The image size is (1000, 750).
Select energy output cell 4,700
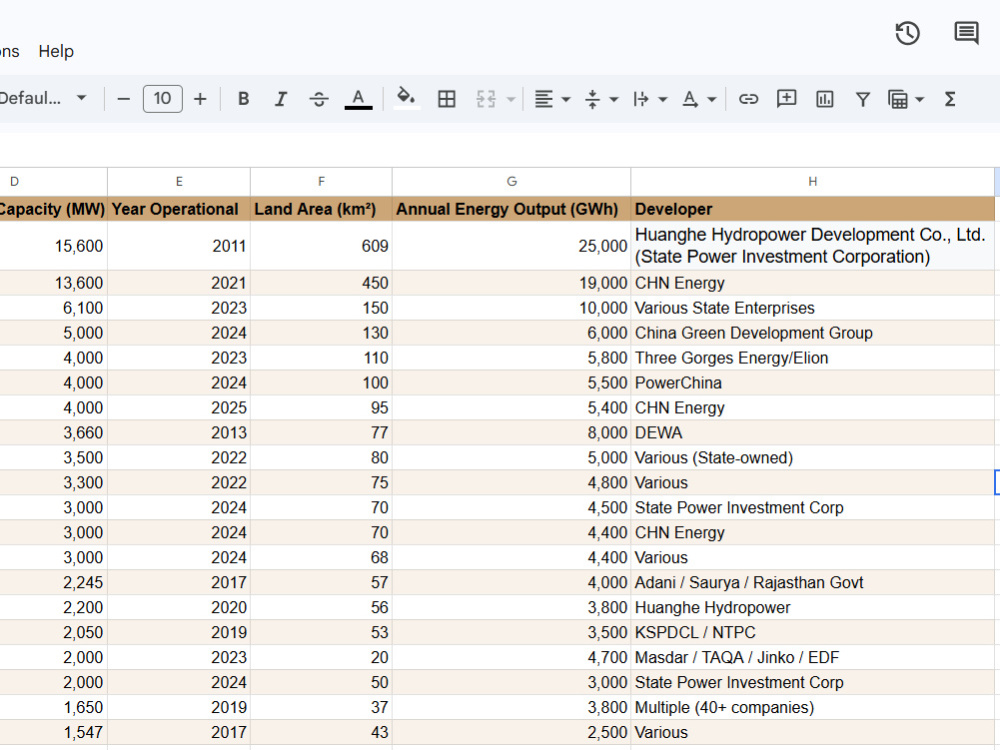tap(511, 657)
